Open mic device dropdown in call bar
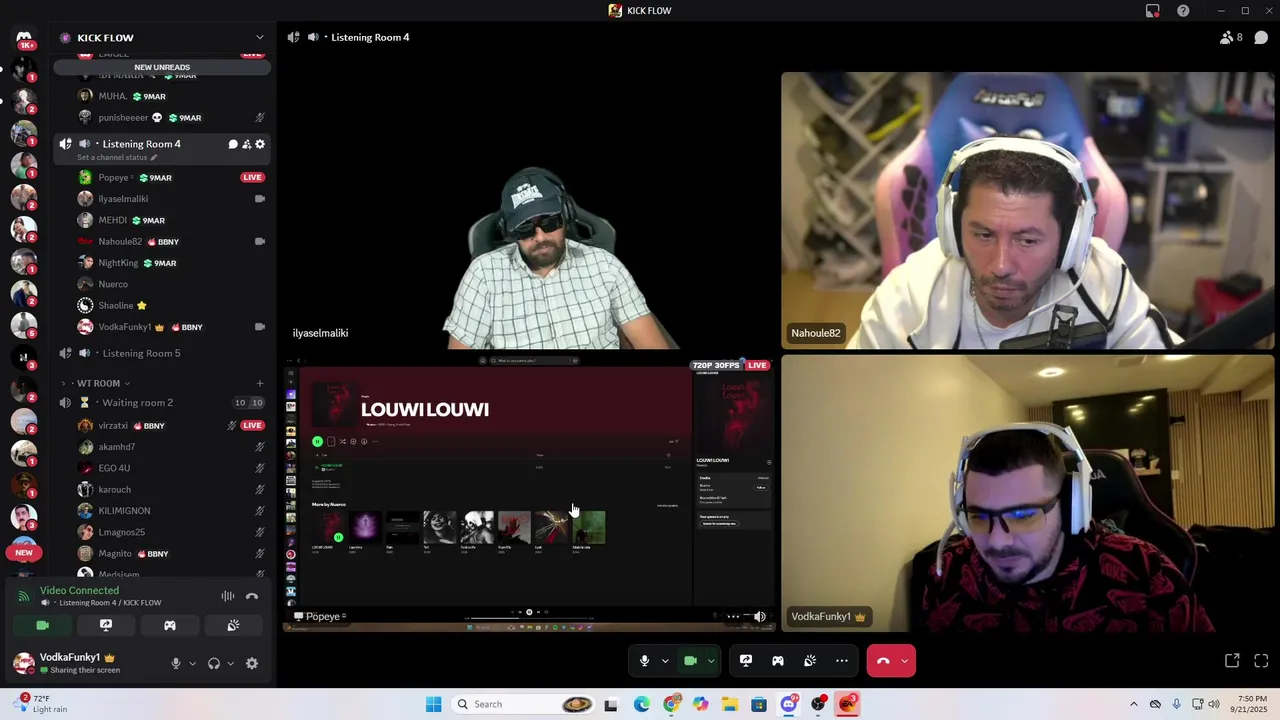 coord(664,660)
